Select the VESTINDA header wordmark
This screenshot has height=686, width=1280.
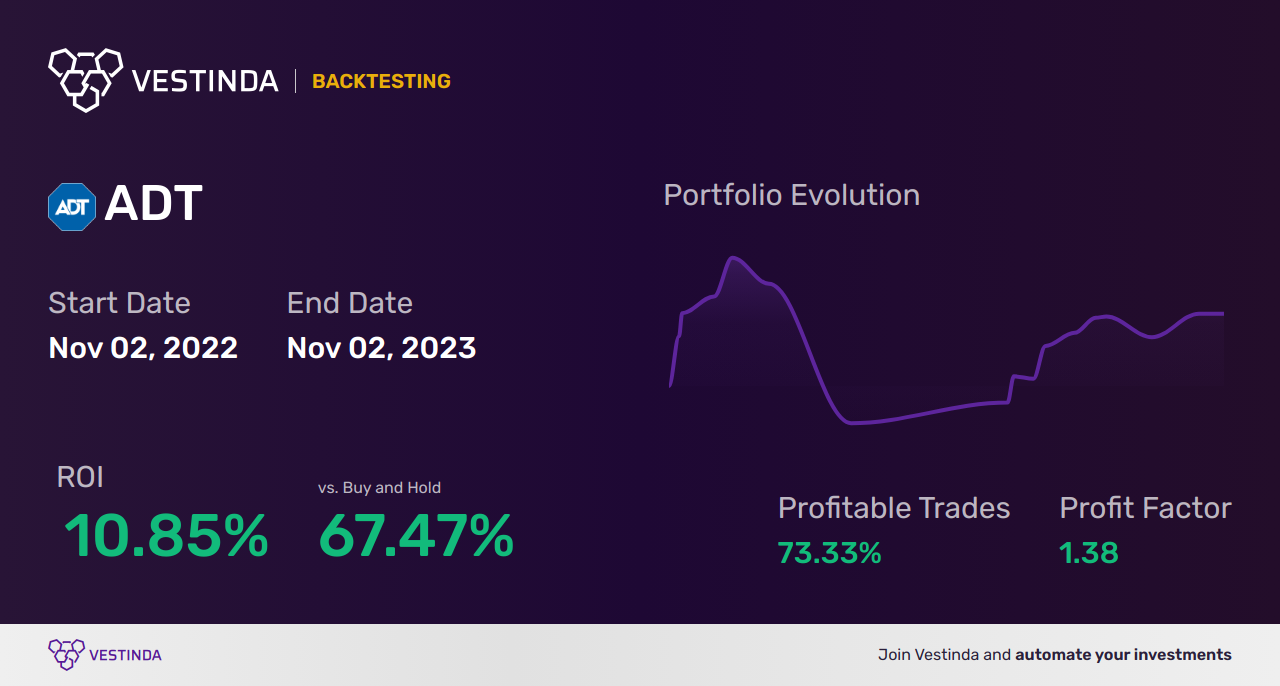(x=205, y=81)
